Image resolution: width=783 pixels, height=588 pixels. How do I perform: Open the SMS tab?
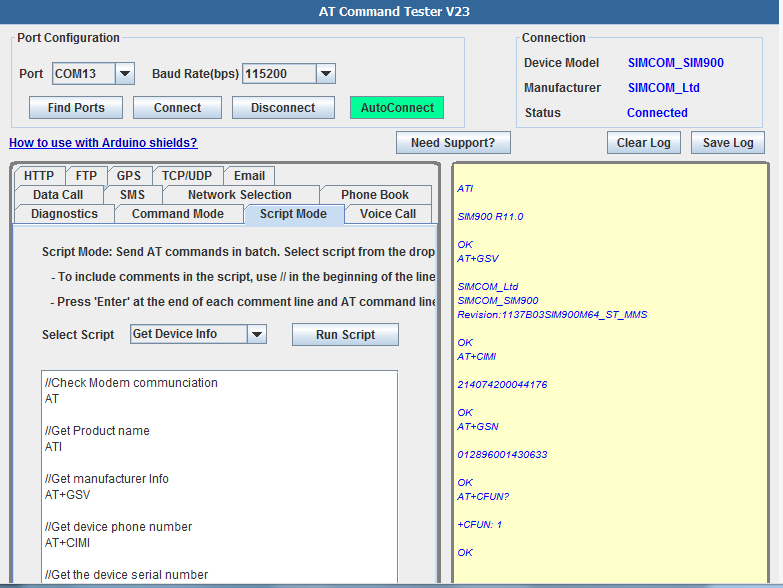132,195
